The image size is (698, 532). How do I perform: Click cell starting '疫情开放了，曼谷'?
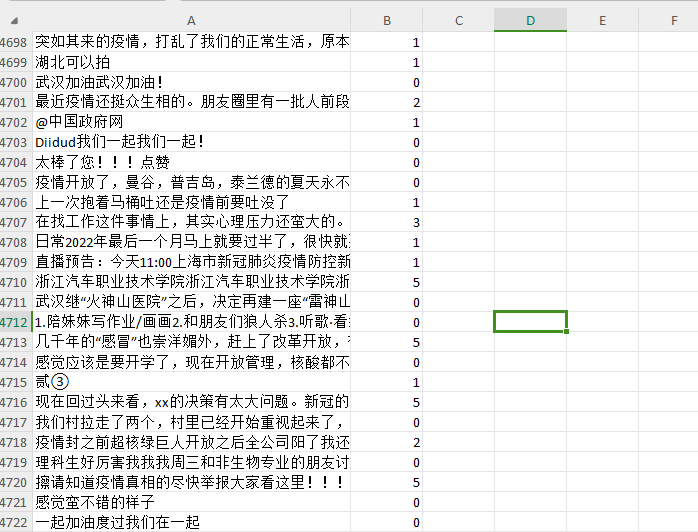coord(191,183)
